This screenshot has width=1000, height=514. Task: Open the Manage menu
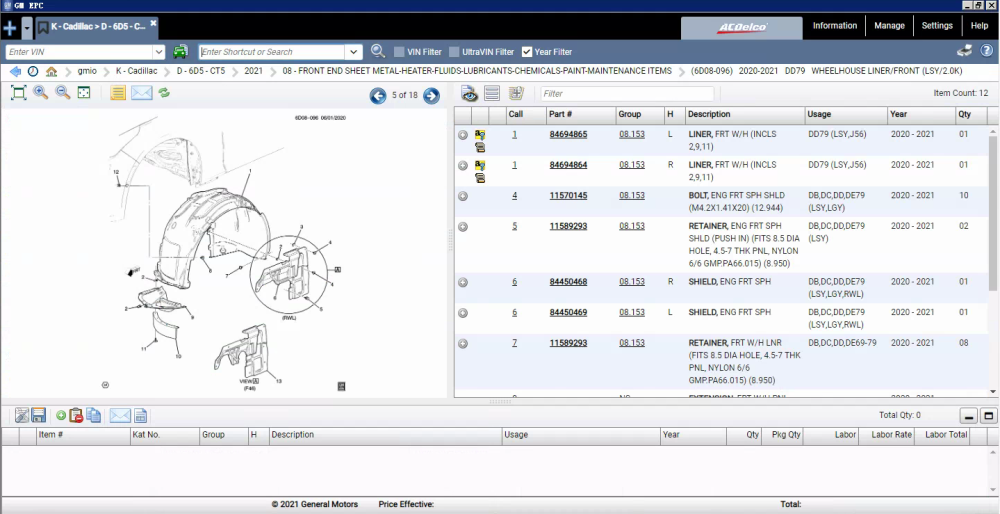[889, 26]
